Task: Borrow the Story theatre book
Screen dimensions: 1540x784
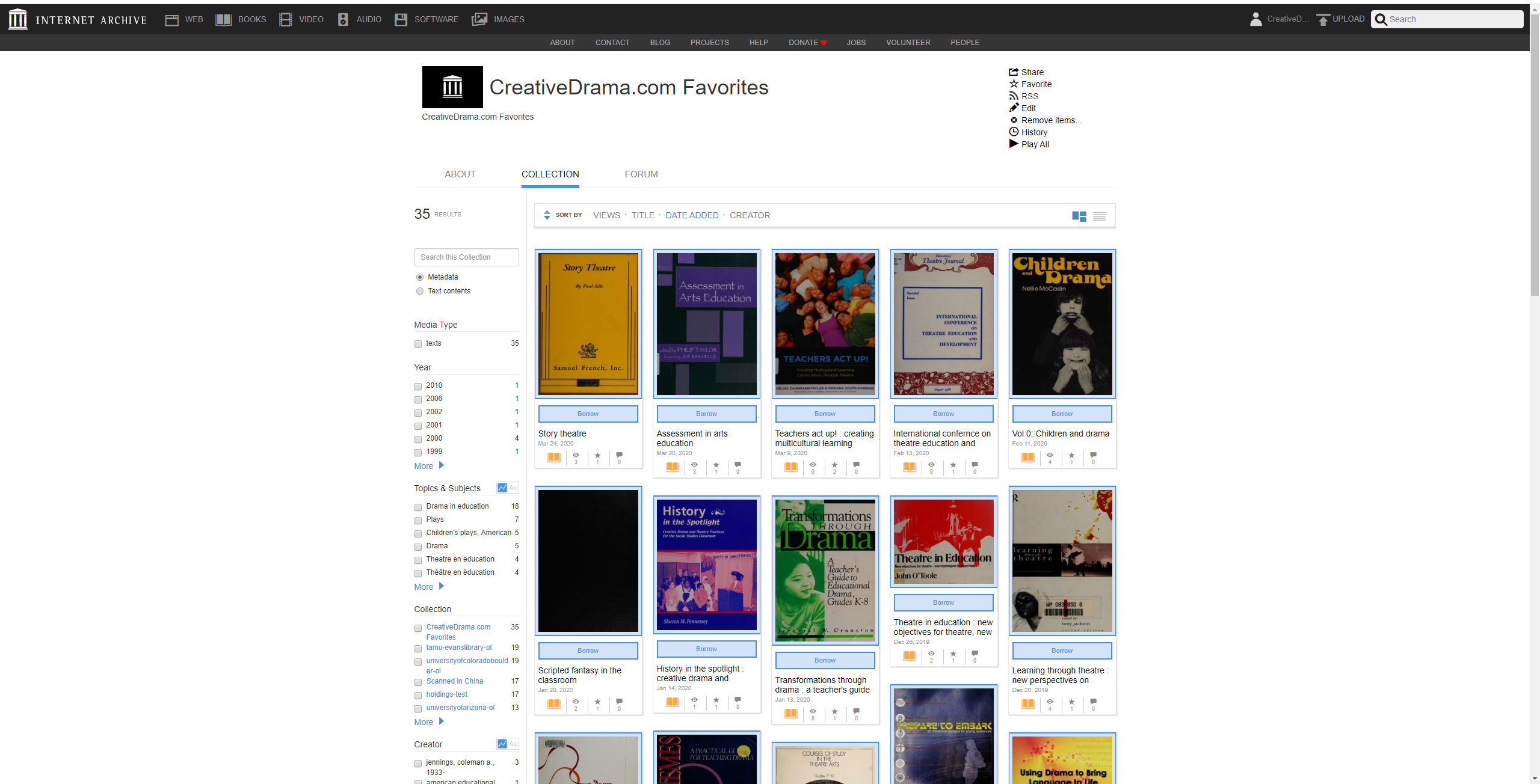Action: [x=588, y=414]
